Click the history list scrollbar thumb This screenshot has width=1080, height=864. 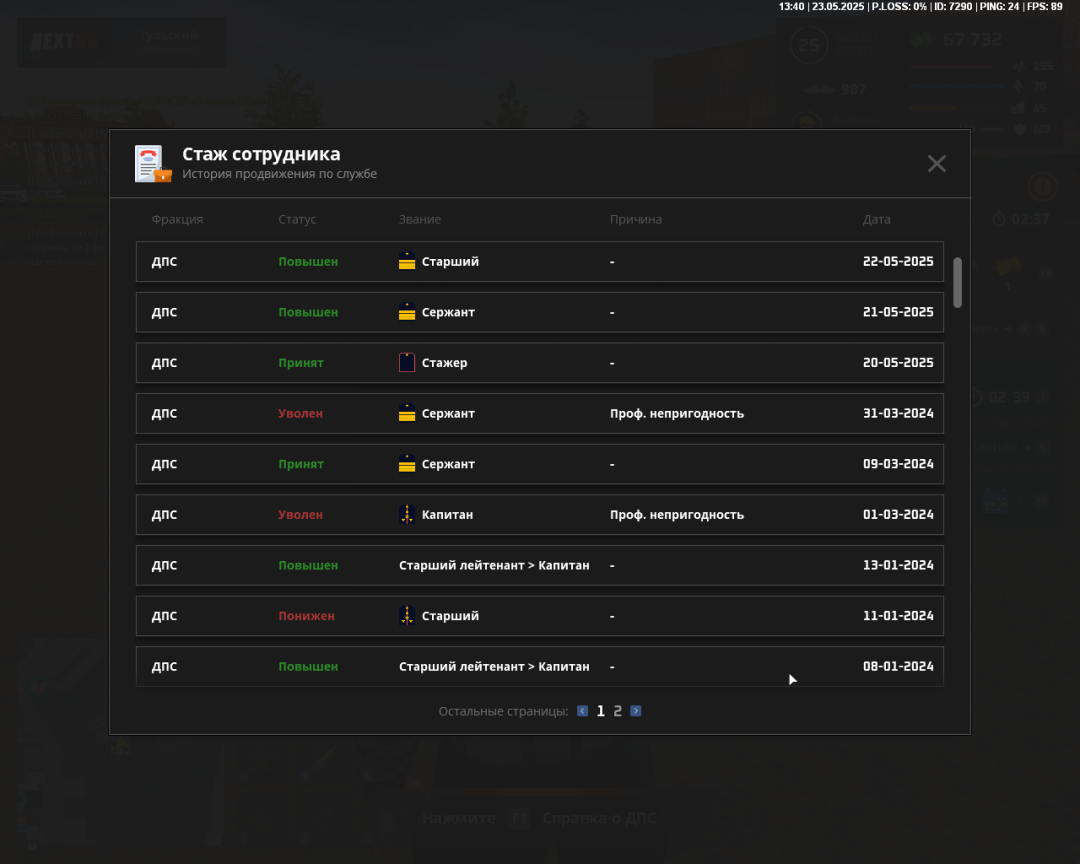(x=957, y=282)
